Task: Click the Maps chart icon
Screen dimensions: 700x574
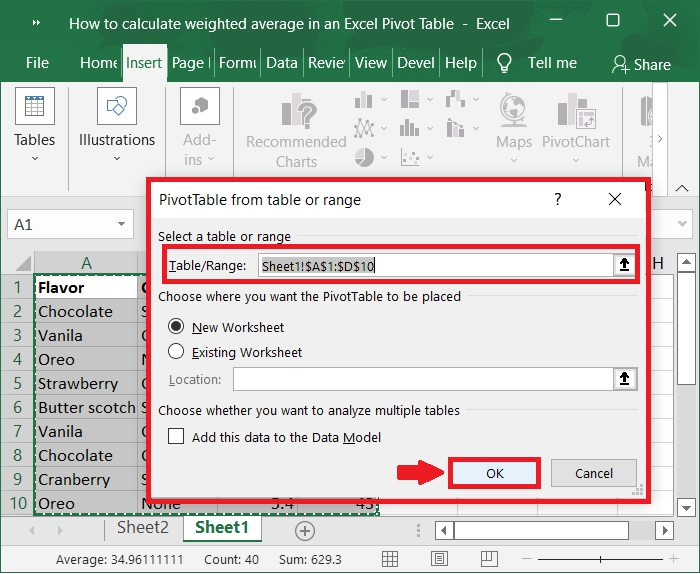Action: click(x=513, y=110)
